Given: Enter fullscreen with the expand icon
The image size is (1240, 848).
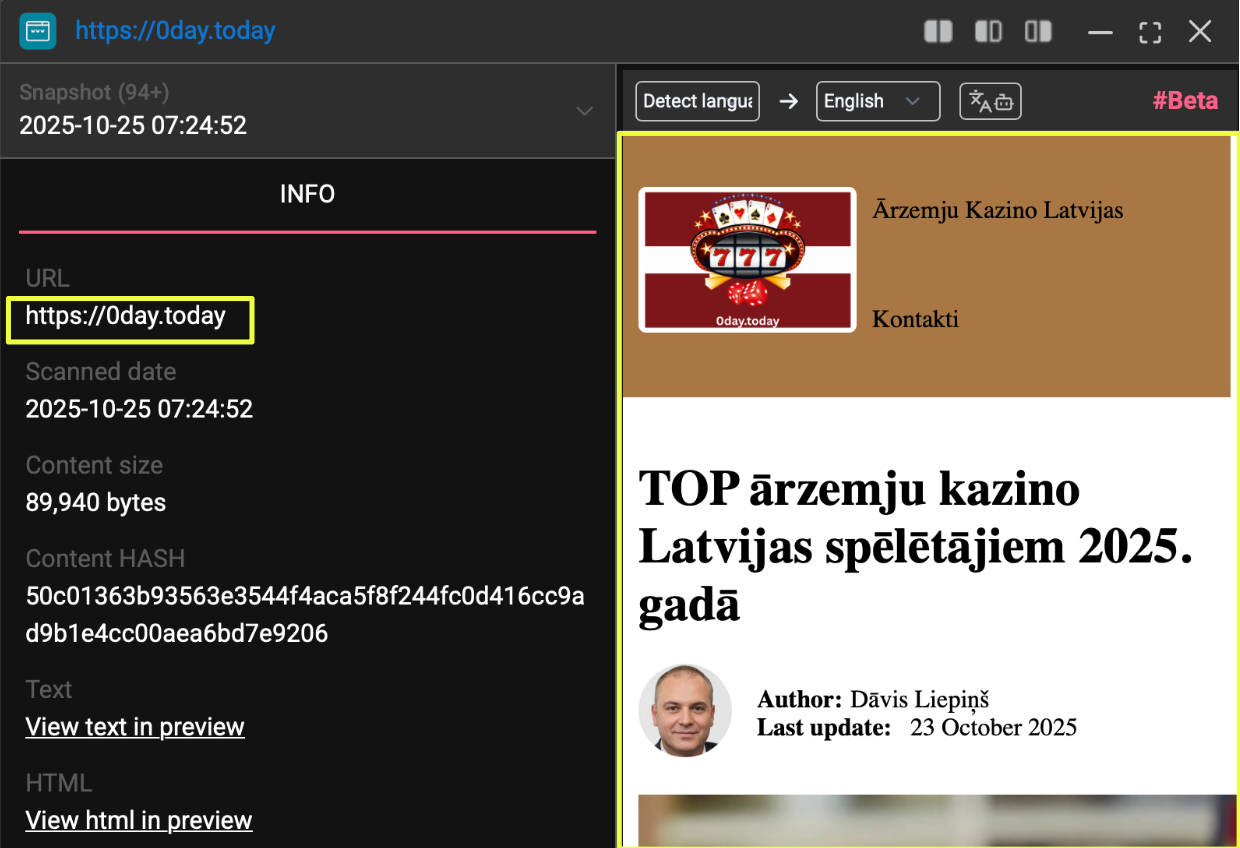Looking at the screenshot, I should pyautogui.click(x=1150, y=32).
